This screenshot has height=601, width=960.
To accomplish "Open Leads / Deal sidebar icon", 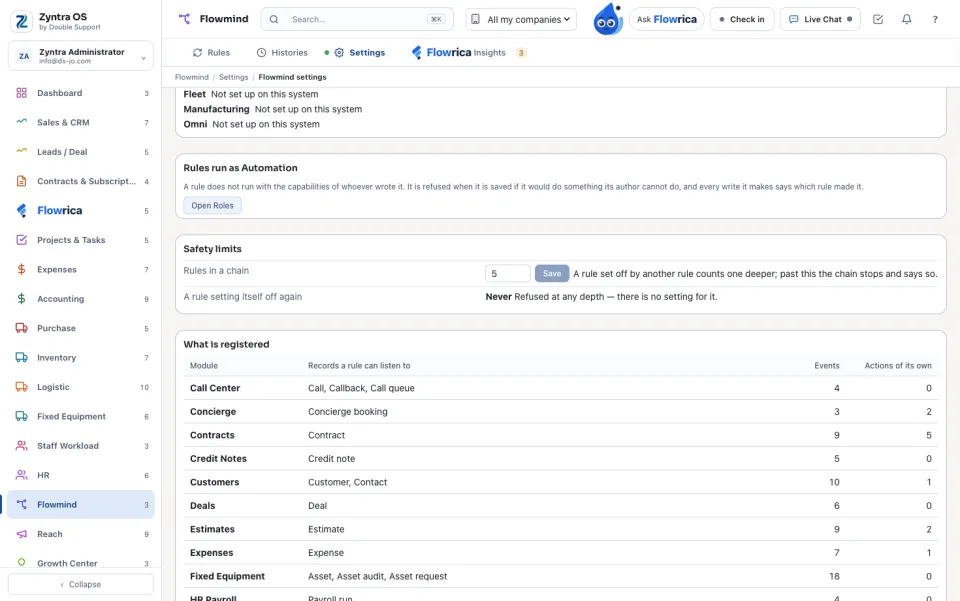I will click(21, 151).
